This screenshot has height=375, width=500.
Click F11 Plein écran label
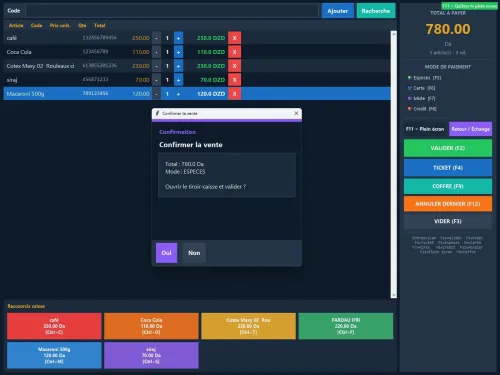425,129
